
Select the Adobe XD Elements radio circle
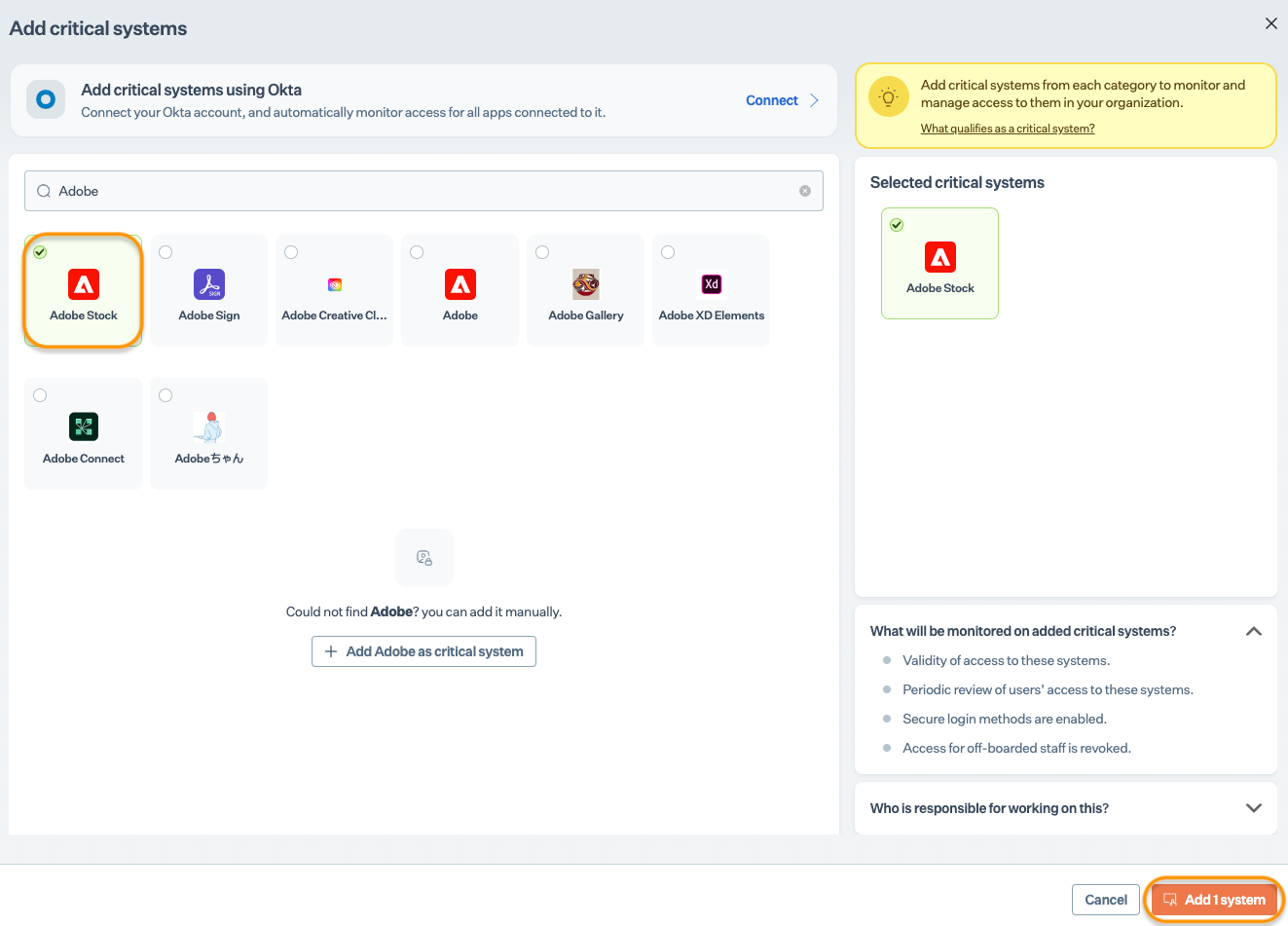tap(668, 252)
